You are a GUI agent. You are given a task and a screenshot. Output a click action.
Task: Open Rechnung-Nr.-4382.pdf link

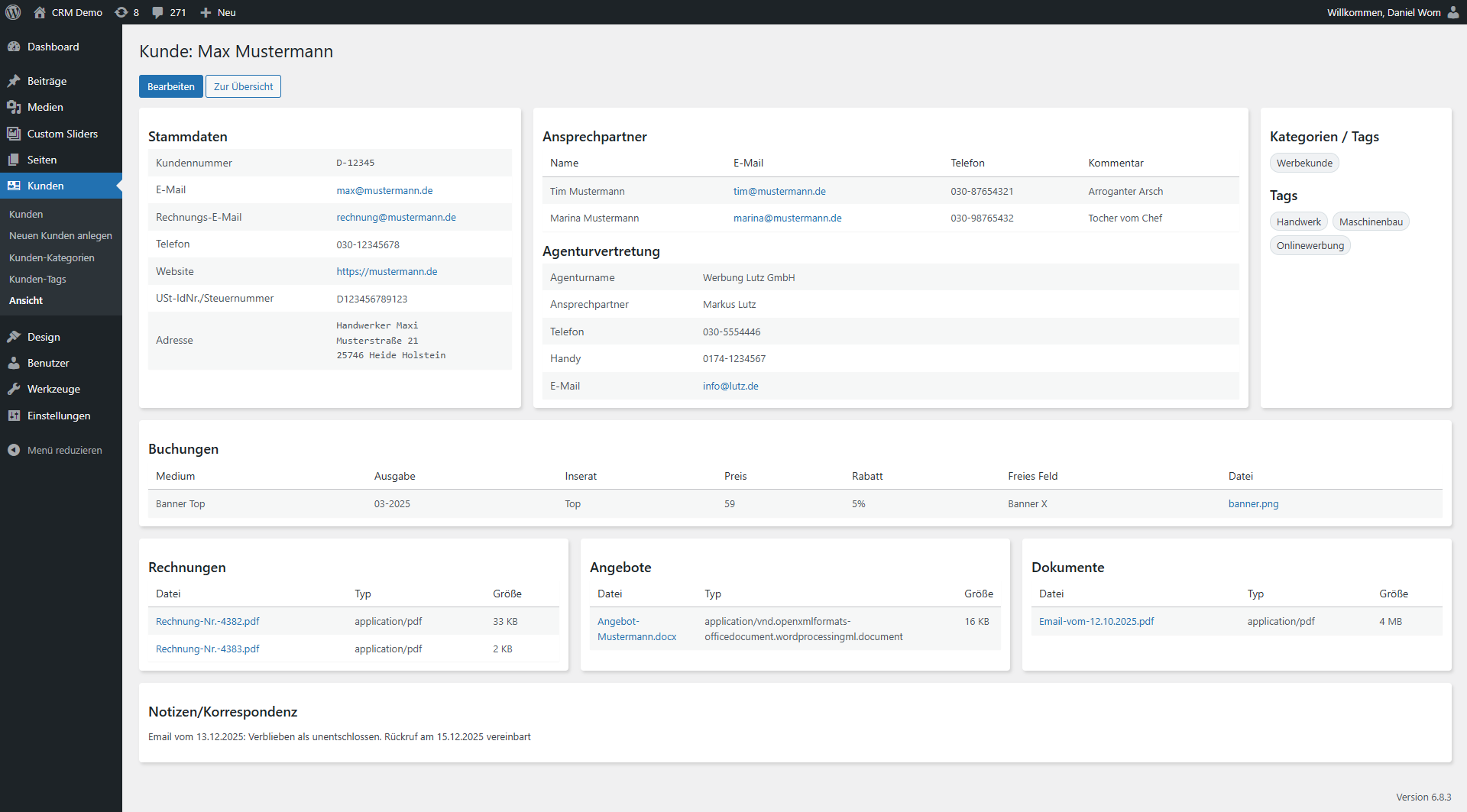[207, 621]
